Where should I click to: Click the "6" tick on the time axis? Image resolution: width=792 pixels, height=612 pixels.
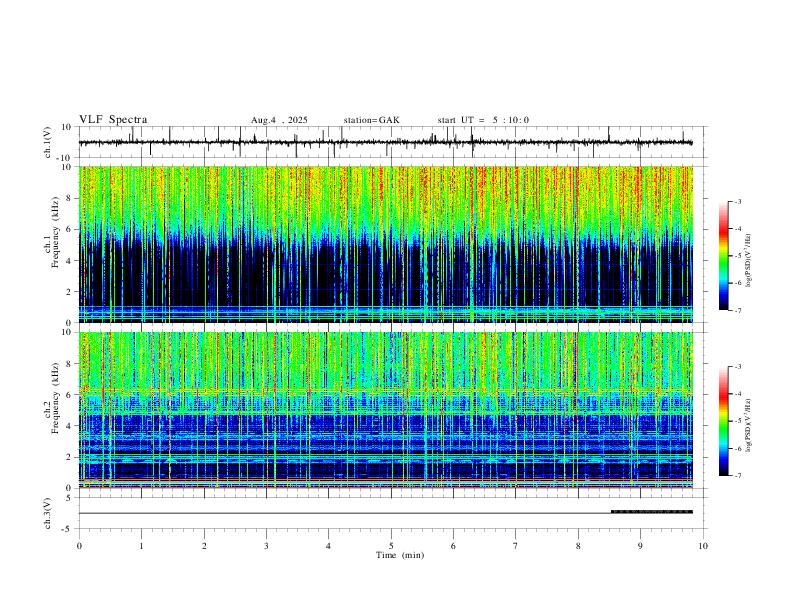tap(453, 546)
